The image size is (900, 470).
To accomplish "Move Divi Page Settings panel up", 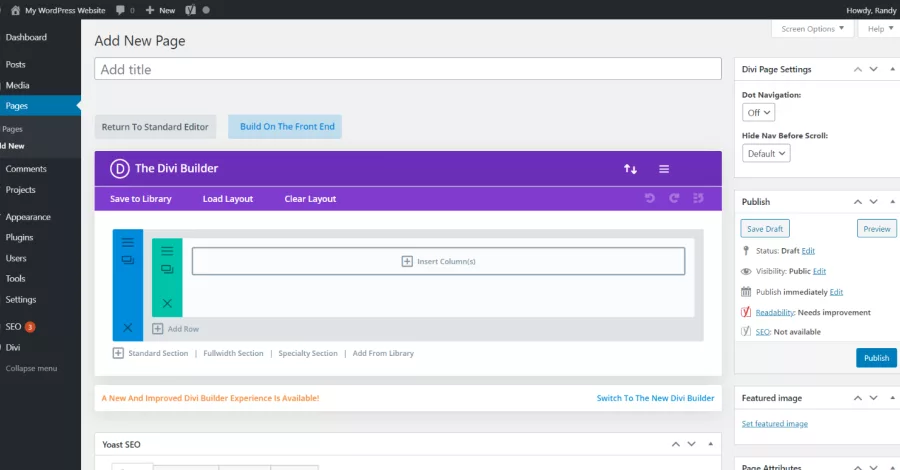I will (858, 69).
